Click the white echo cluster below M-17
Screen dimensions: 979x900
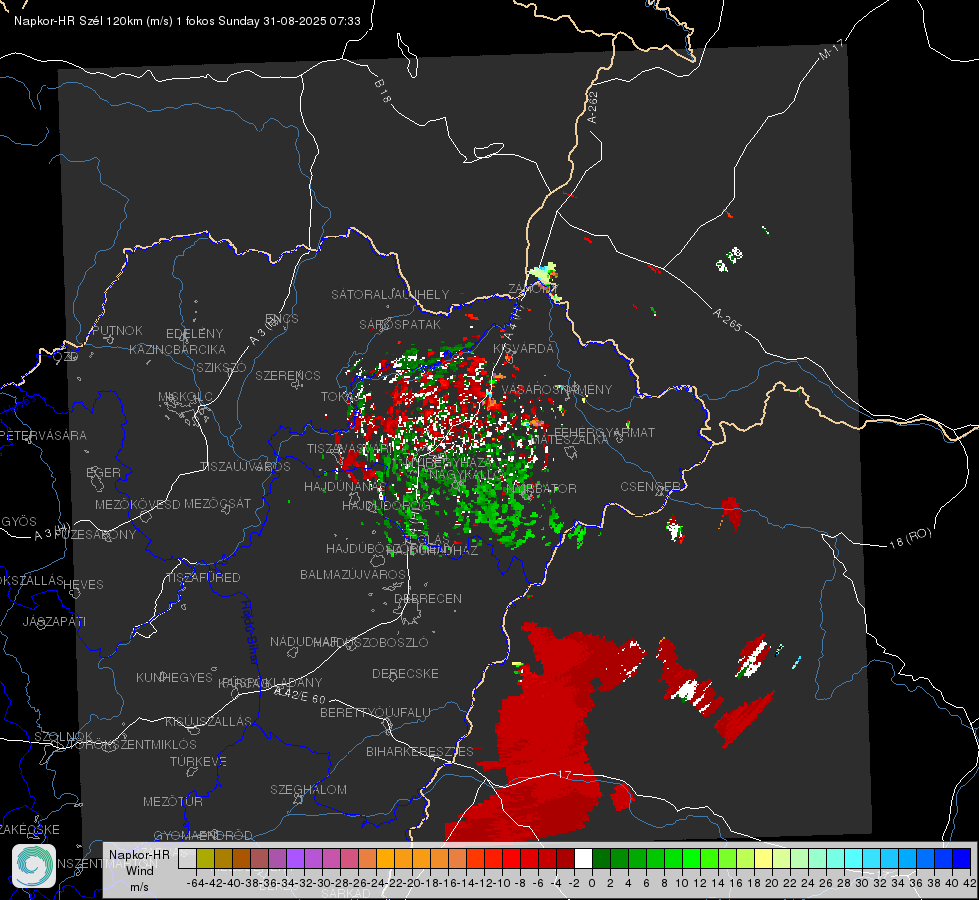point(729,259)
